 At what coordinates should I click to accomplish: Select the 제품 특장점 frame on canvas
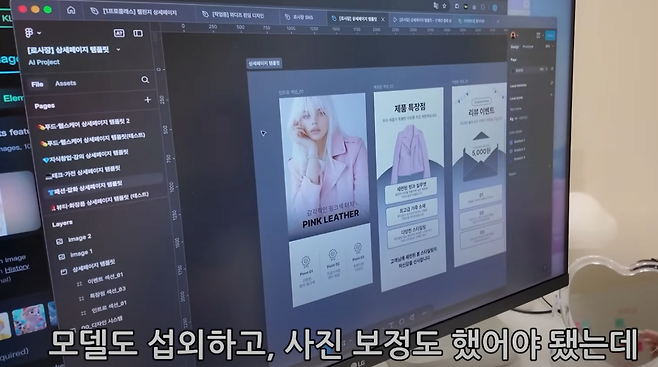point(411,189)
